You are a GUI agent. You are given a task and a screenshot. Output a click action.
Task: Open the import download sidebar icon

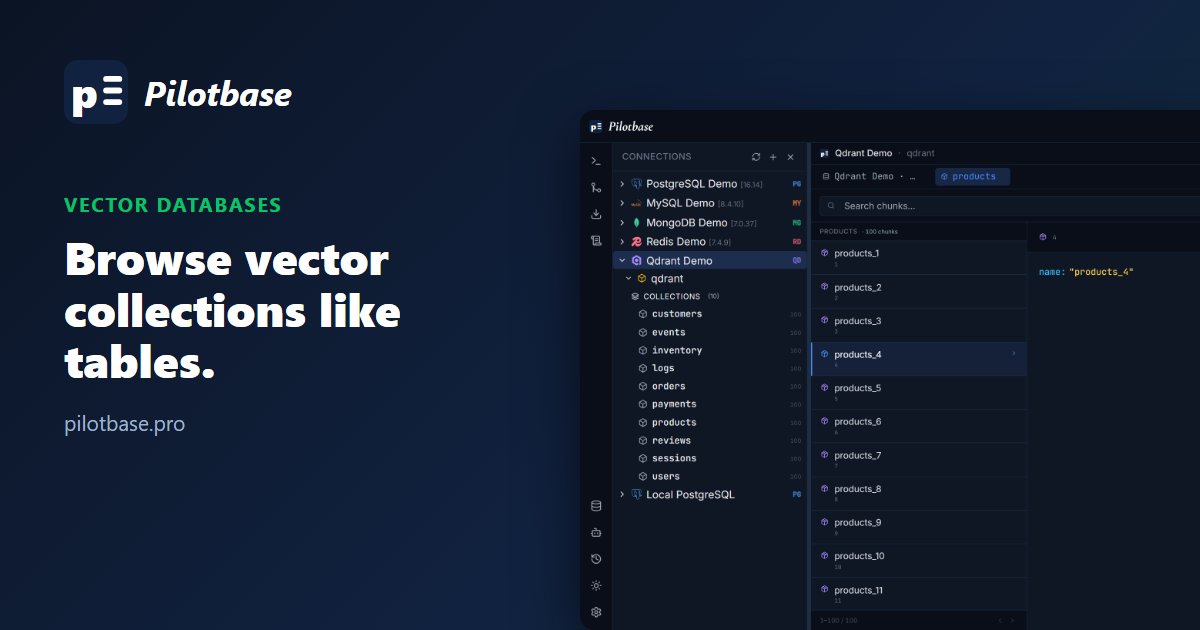click(x=596, y=214)
